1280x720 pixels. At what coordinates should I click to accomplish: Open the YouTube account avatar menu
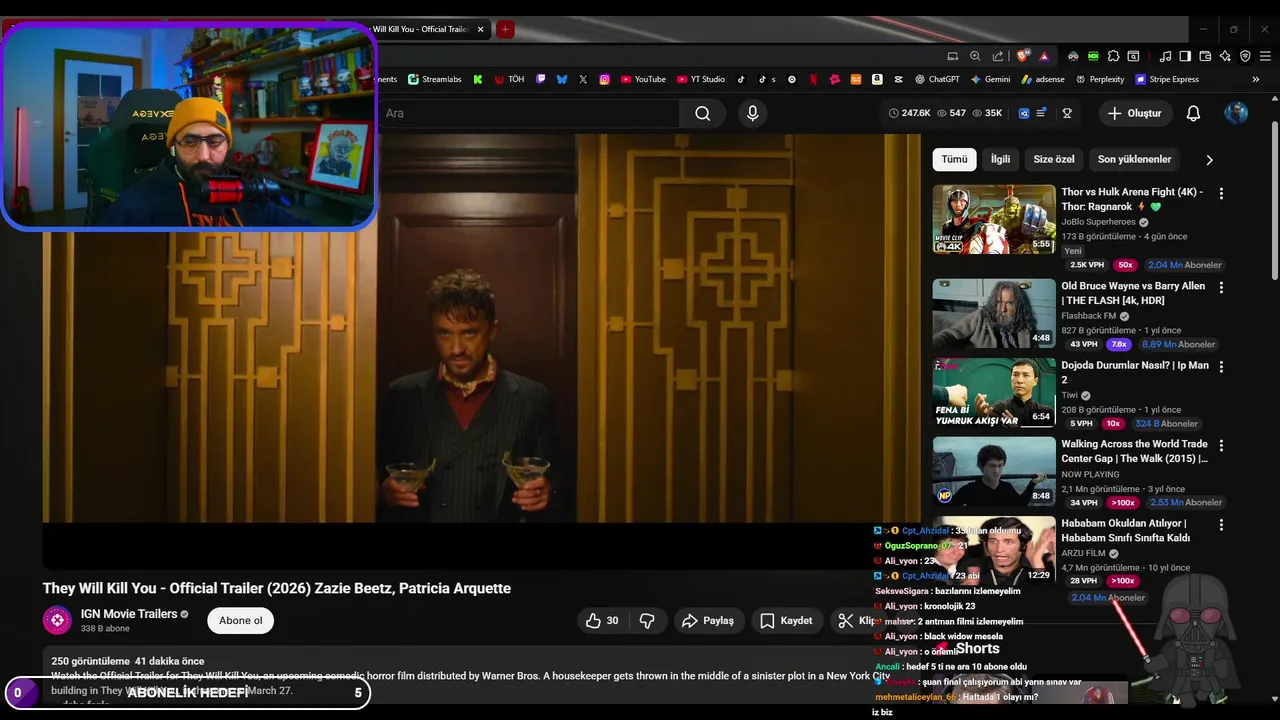[1236, 113]
